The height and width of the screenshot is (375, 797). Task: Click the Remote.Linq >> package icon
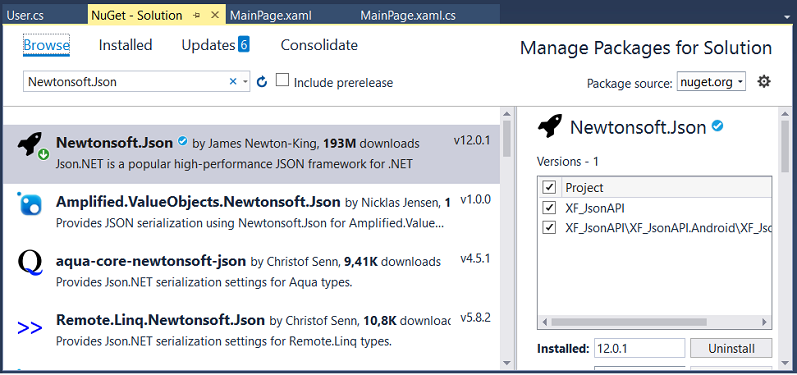pyautogui.click(x=29, y=328)
